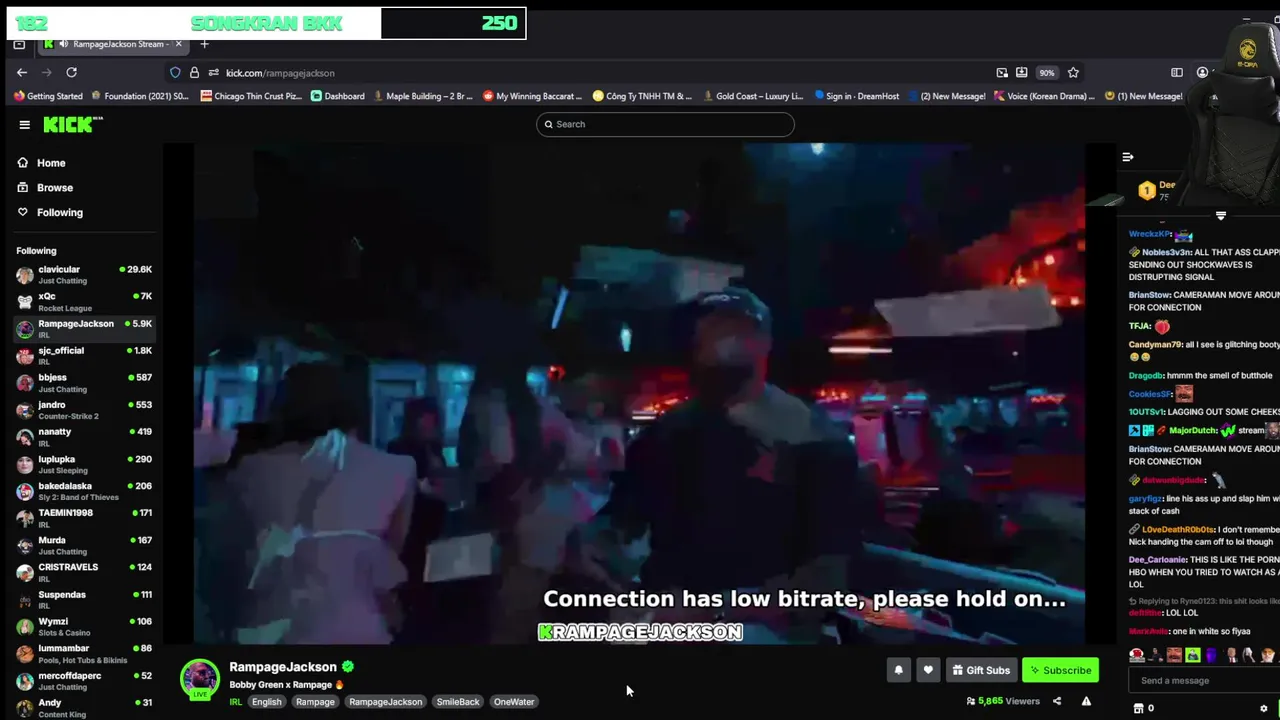Viewport: 1280px width, 720px height.
Task: Open TAEMIN1998 channel in the sidebar
Action: pyautogui.click(x=84, y=518)
